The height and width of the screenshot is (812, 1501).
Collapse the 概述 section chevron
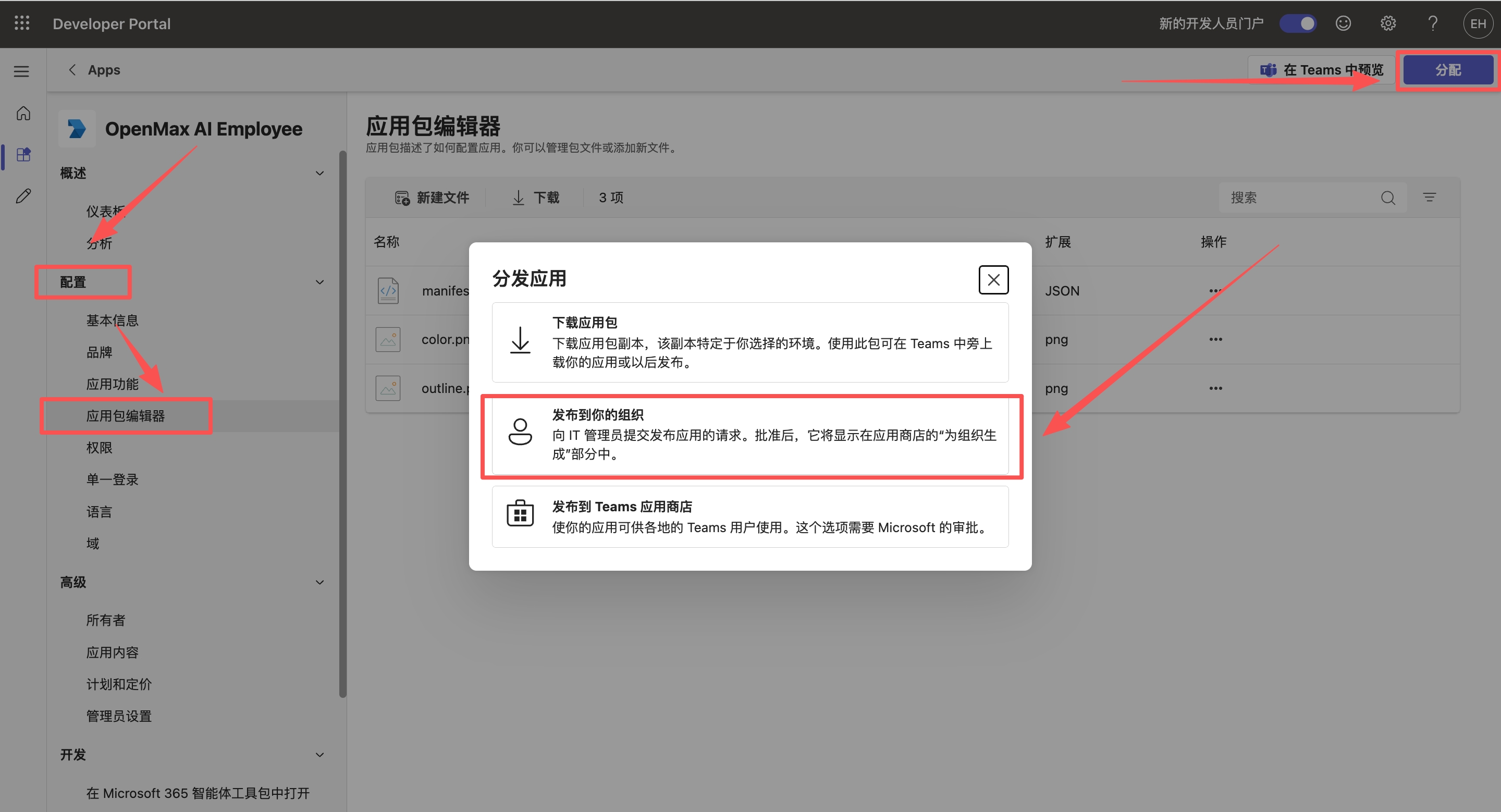click(x=320, y=173)
